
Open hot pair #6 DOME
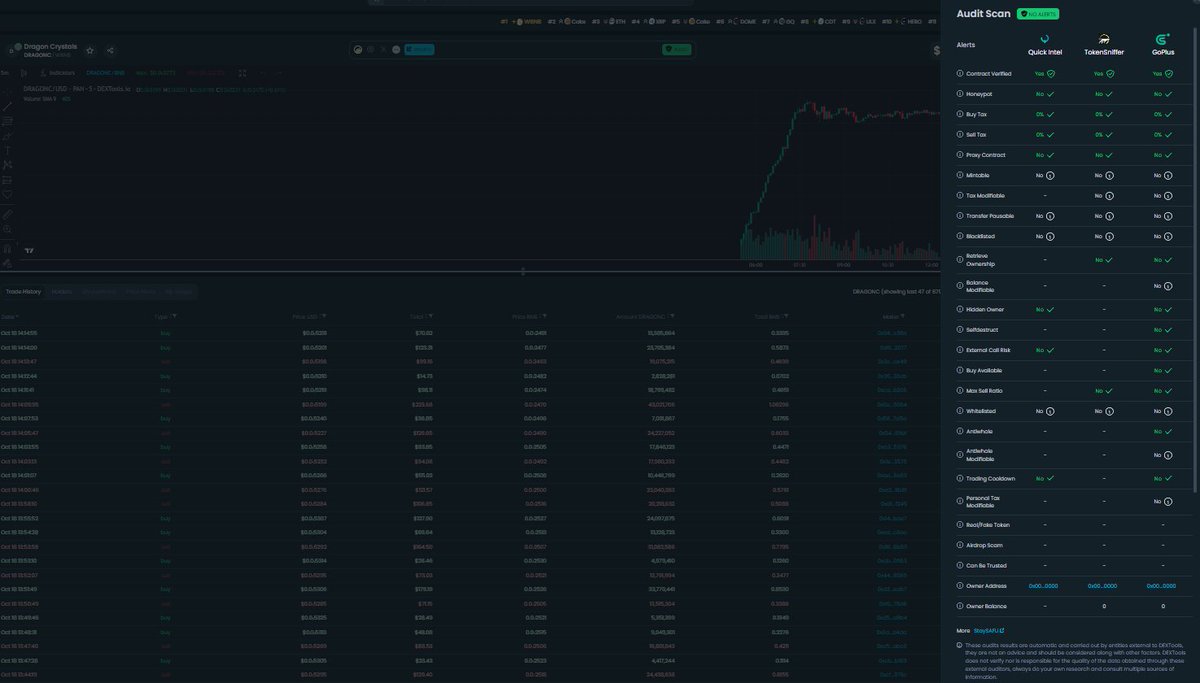tap(736, 21)
